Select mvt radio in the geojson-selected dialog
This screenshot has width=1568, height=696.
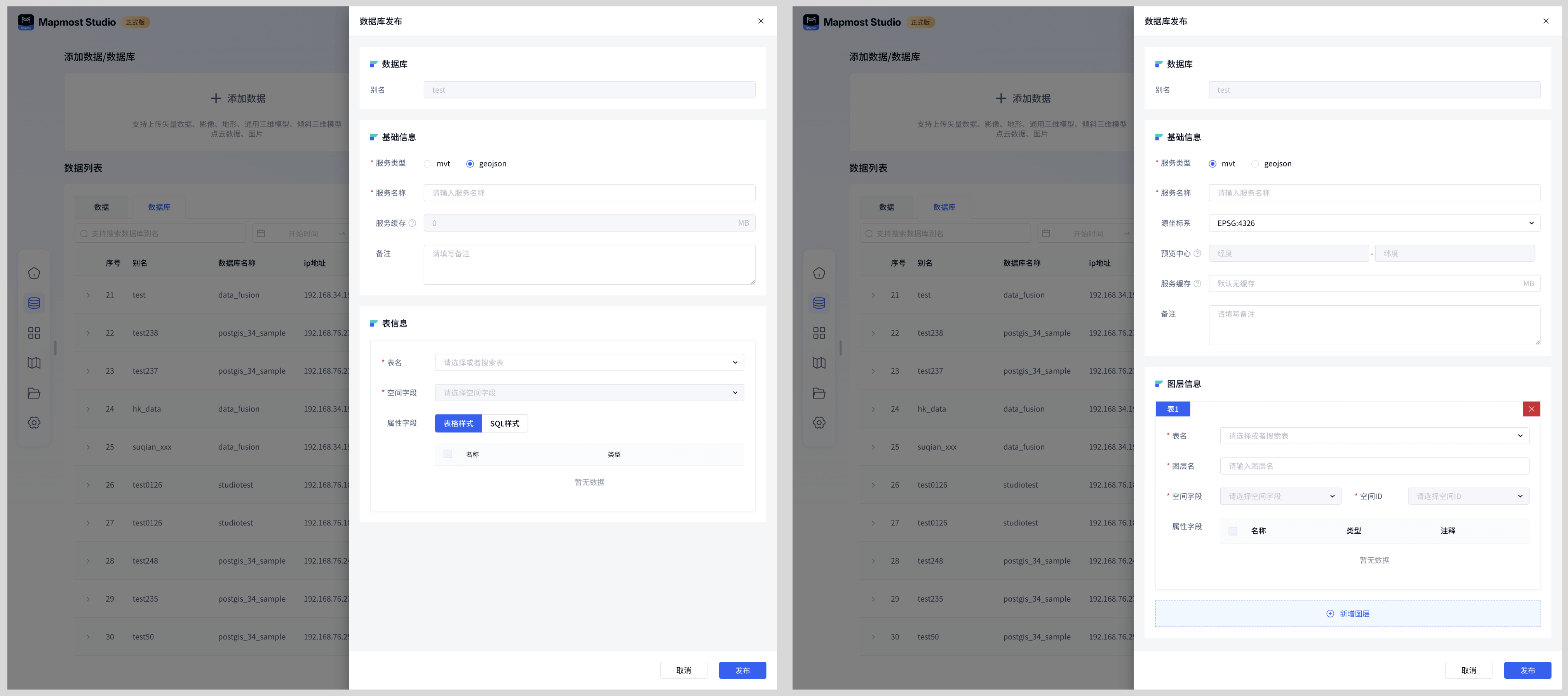click(x=427, y=164)
